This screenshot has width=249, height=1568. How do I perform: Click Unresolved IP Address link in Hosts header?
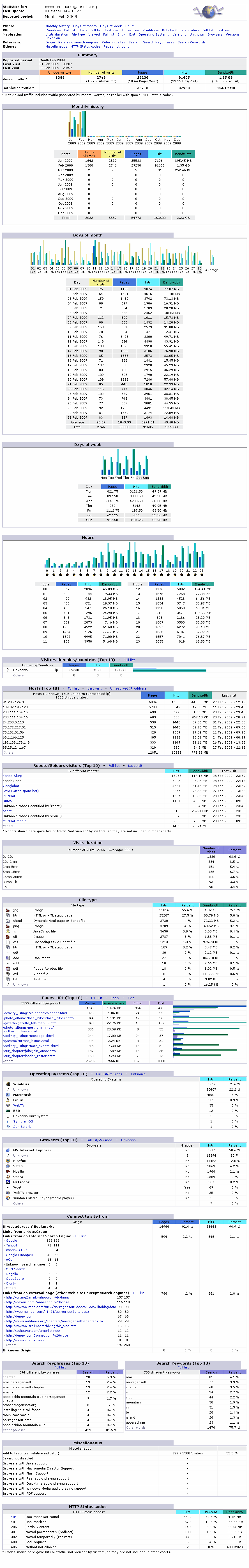[x=128, y=688]
